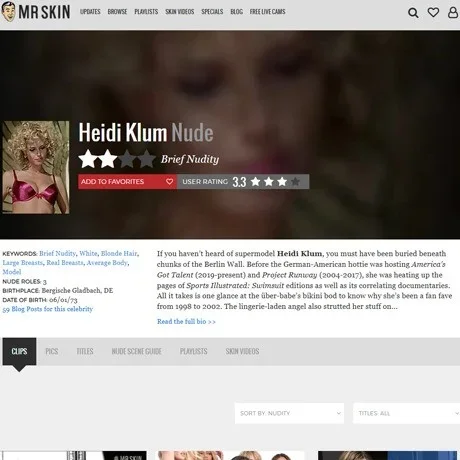The height and width of the screenshot is (460, 460).
Task: Click the Real Breasts keyword link
Action: point(65,263)
